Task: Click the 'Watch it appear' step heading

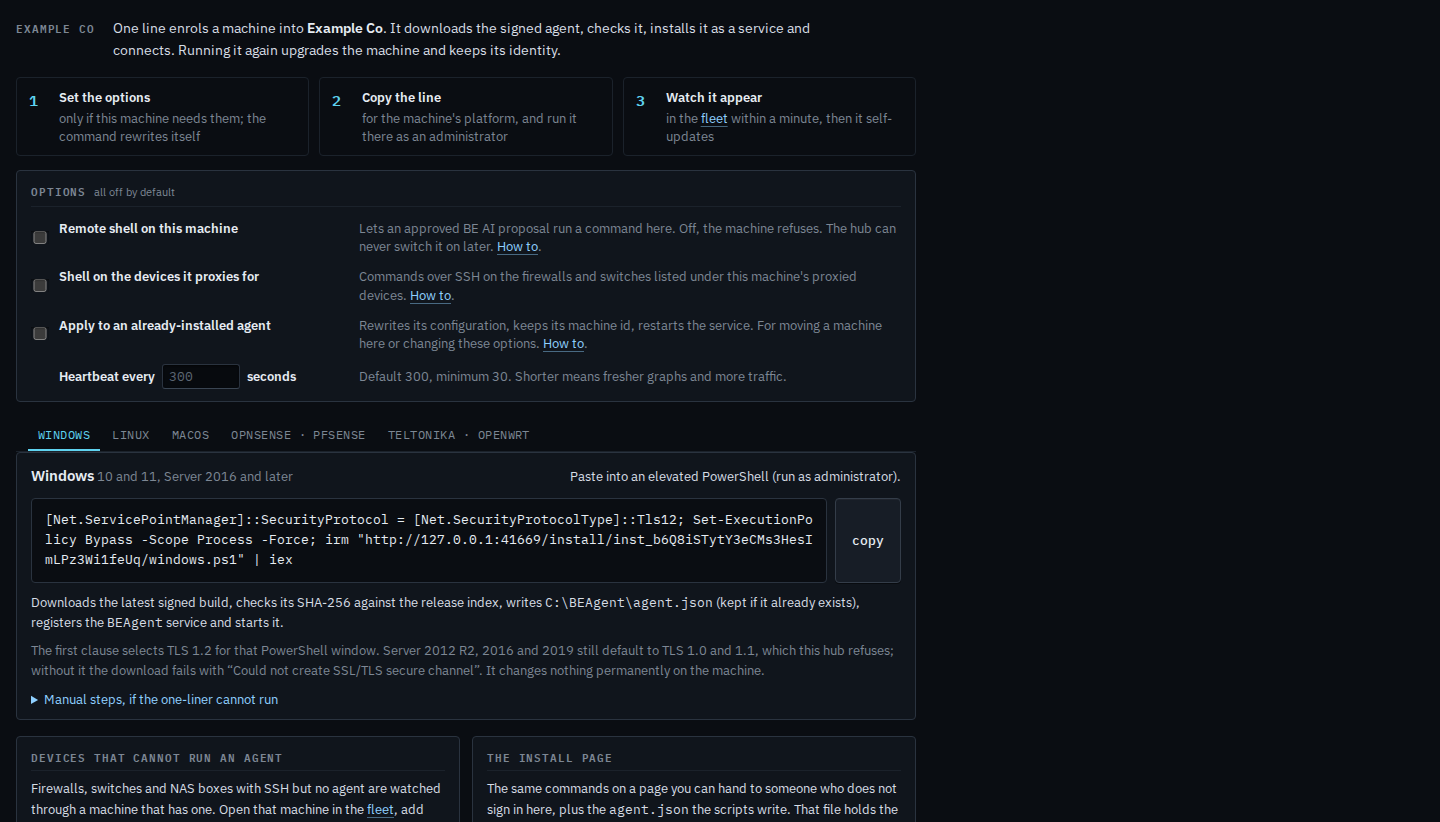Action: tap(714, 97)
